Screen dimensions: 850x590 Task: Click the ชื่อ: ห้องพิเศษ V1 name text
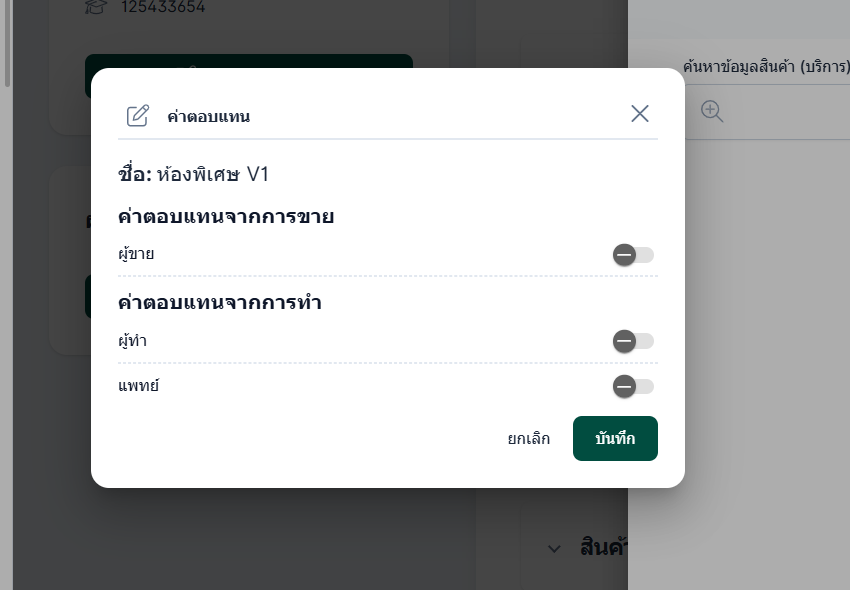pyautogui.click(x=194, y=174)
